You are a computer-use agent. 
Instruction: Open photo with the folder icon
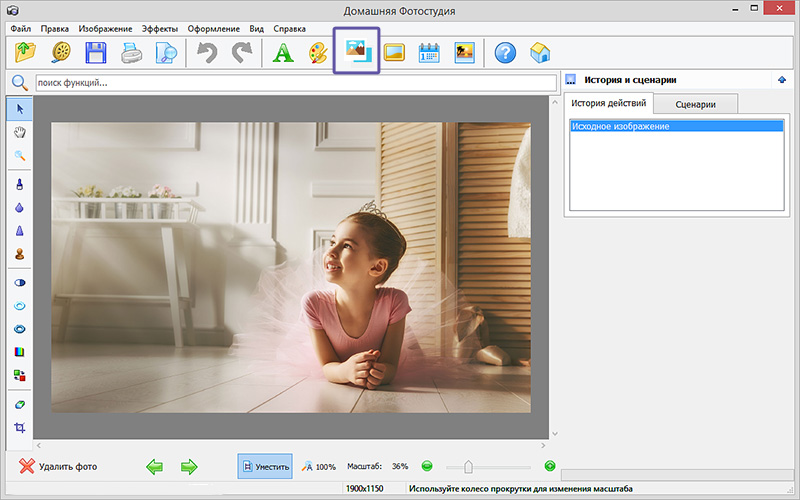(25, 52)
